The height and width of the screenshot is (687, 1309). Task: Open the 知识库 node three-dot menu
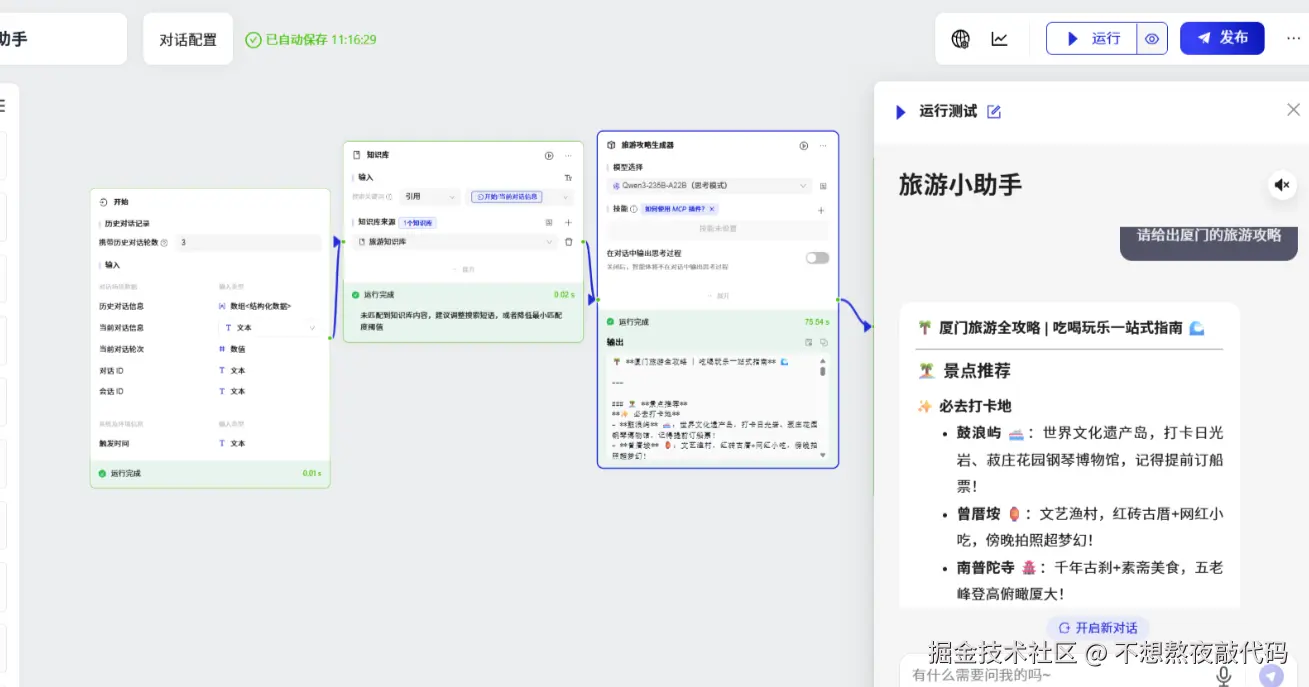569,155
